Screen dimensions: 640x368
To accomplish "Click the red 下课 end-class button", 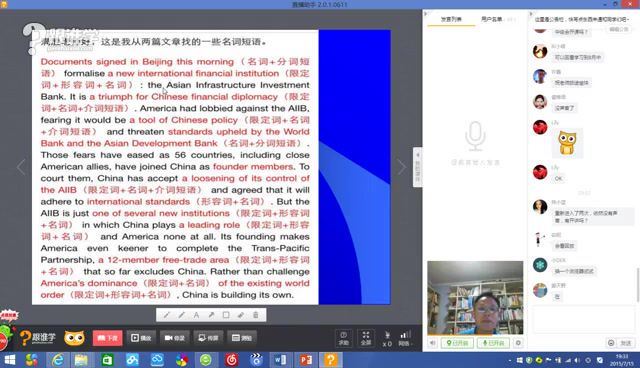I will coord(107,338).
